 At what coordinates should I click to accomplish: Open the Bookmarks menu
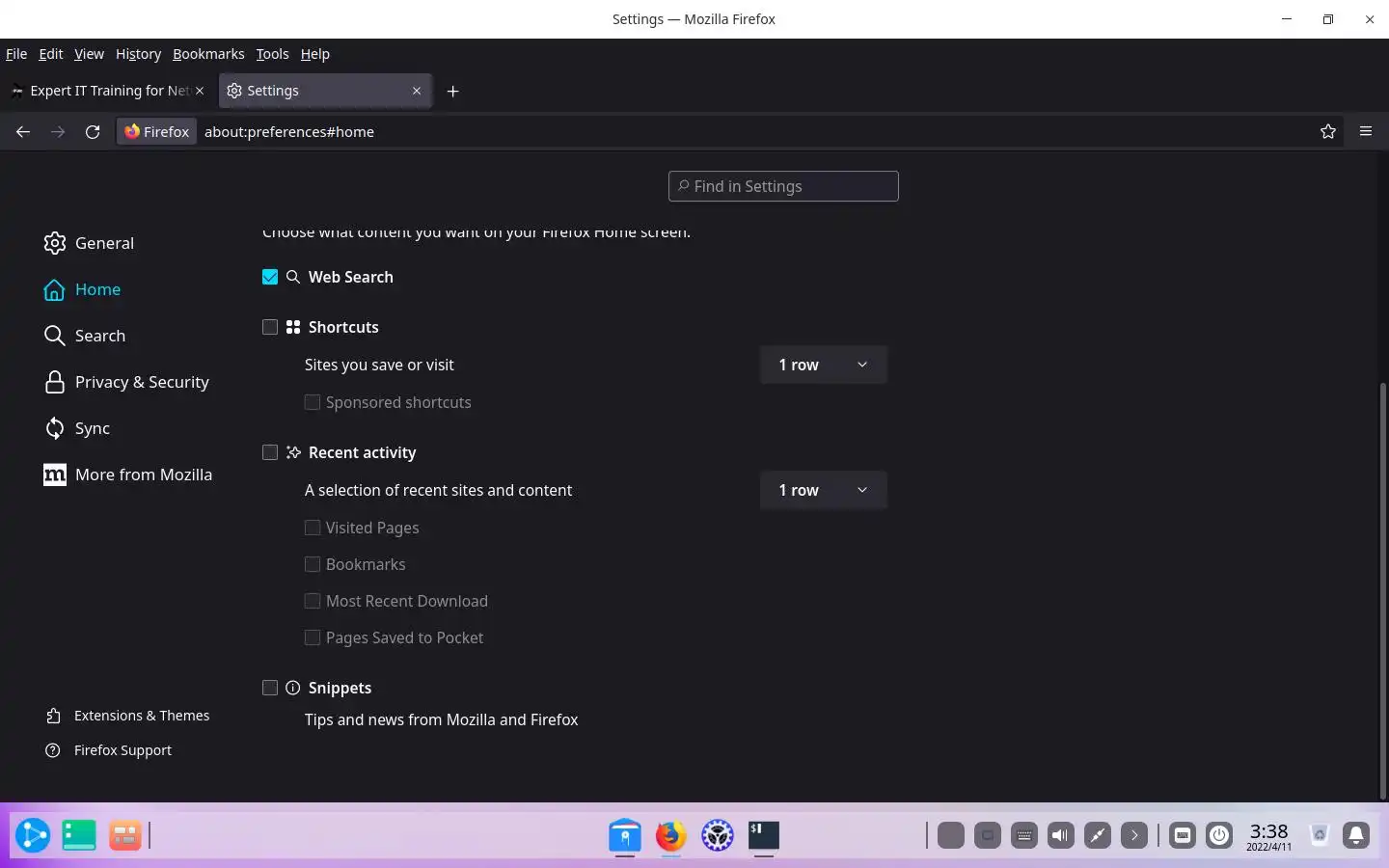(208, 54)
